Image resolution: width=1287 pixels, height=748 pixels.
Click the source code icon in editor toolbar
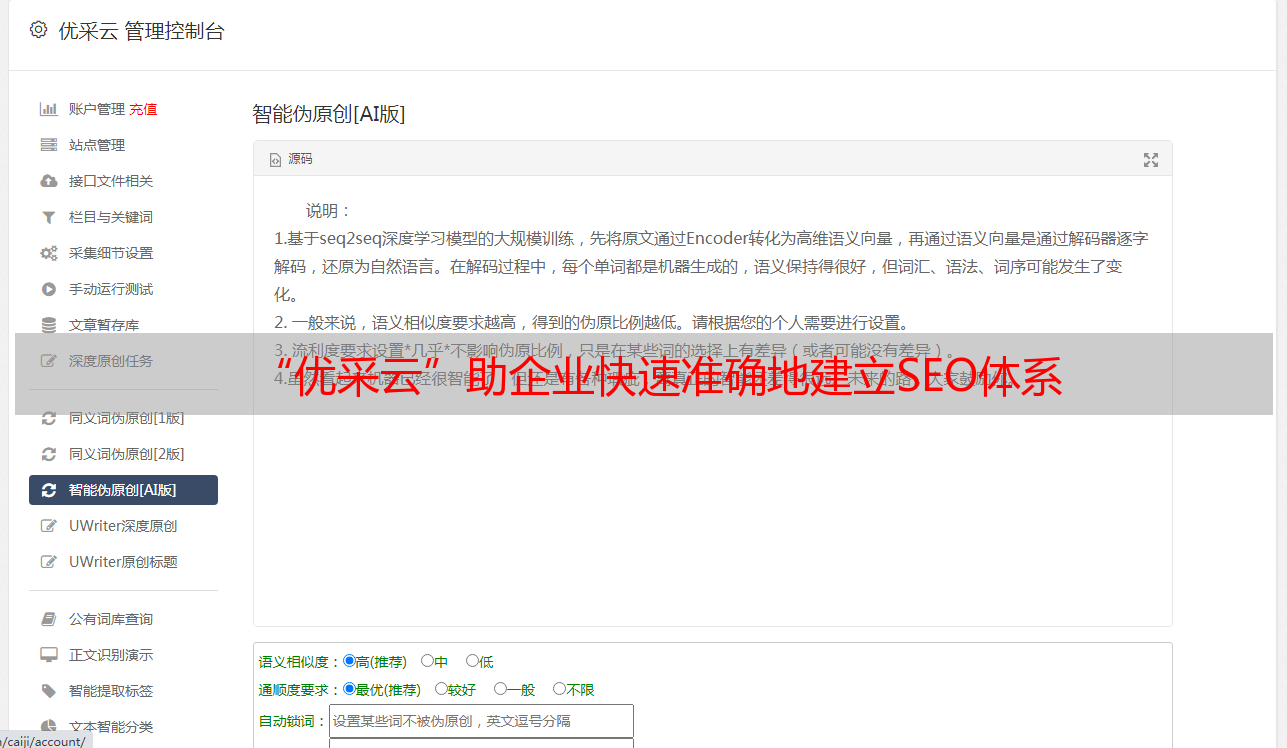[276, 160]
